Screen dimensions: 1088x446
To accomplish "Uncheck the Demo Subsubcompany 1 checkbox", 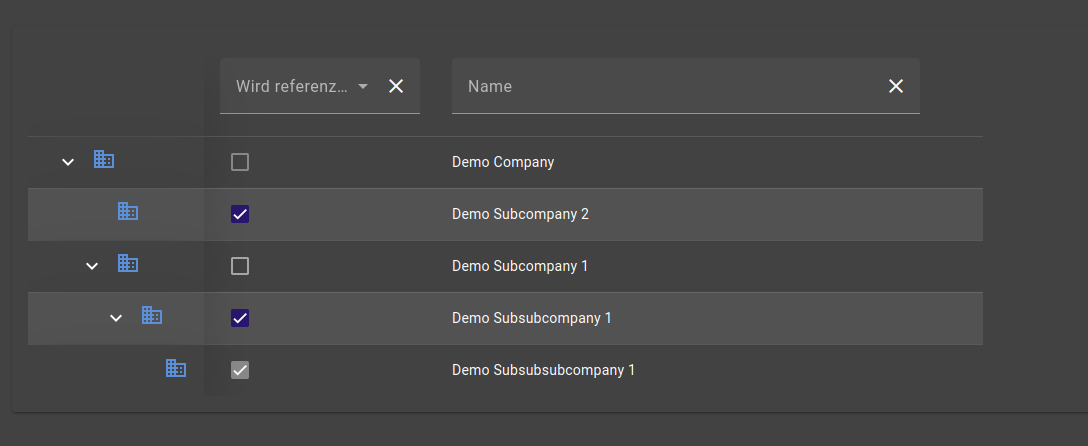I will 240,318.
